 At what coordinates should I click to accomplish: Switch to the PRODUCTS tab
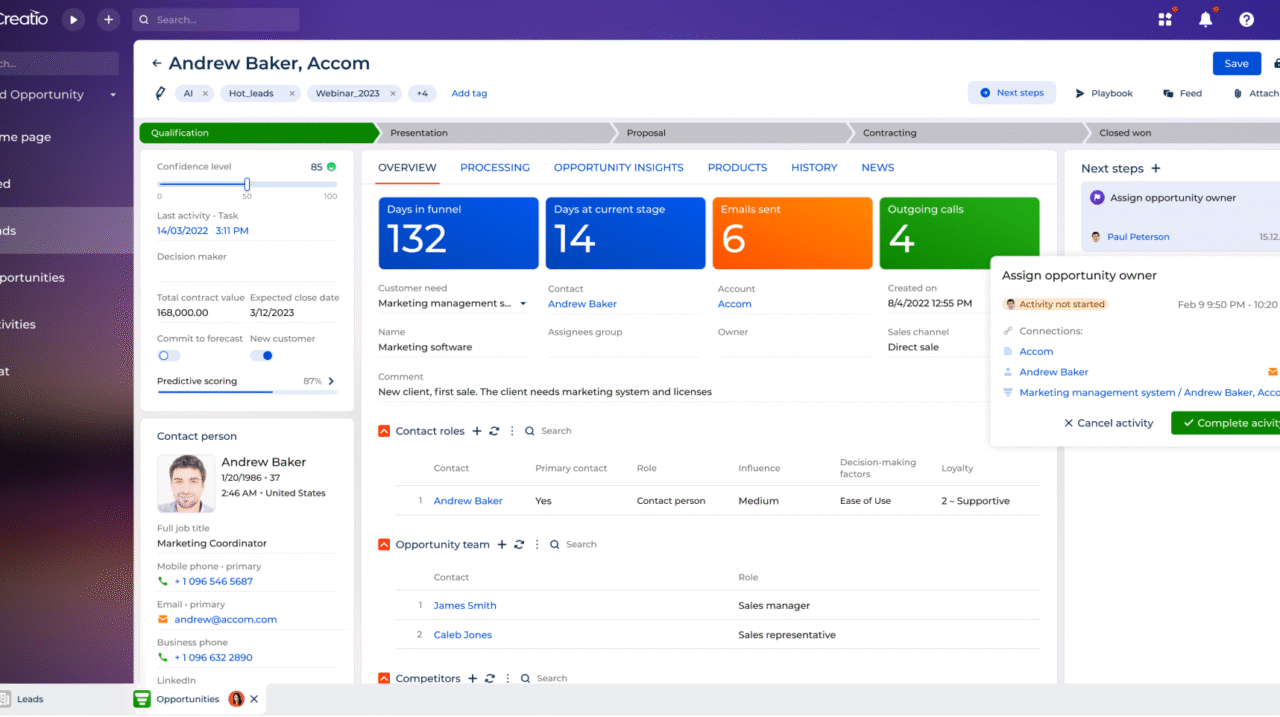tap(737, 167)
